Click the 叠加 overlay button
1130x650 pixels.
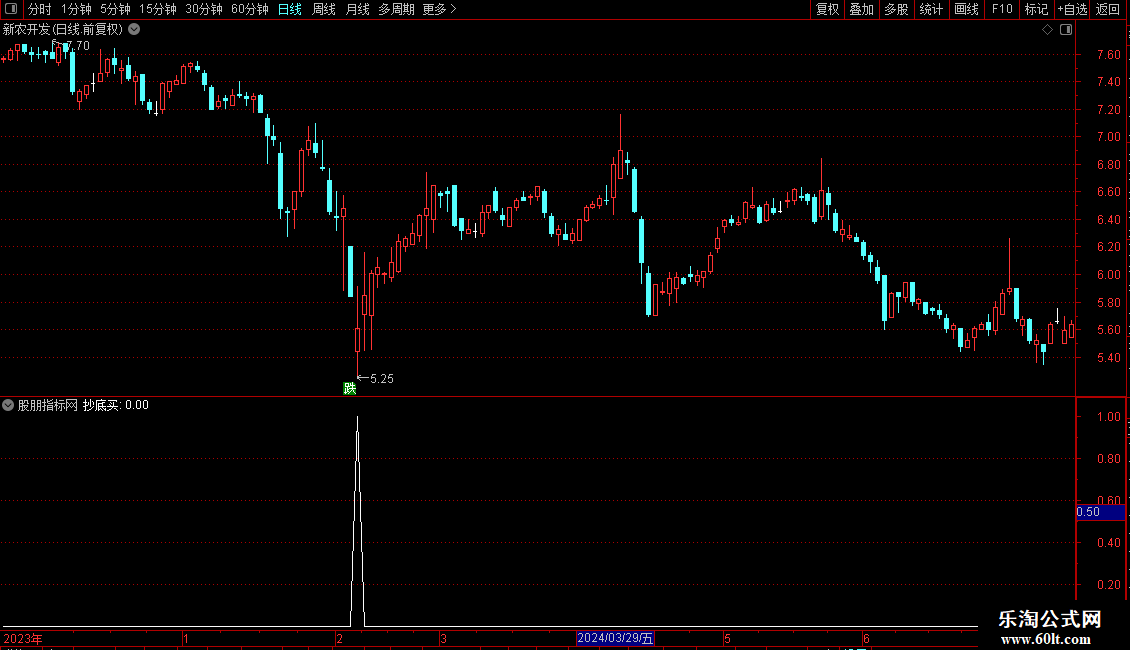coord(862,9)
